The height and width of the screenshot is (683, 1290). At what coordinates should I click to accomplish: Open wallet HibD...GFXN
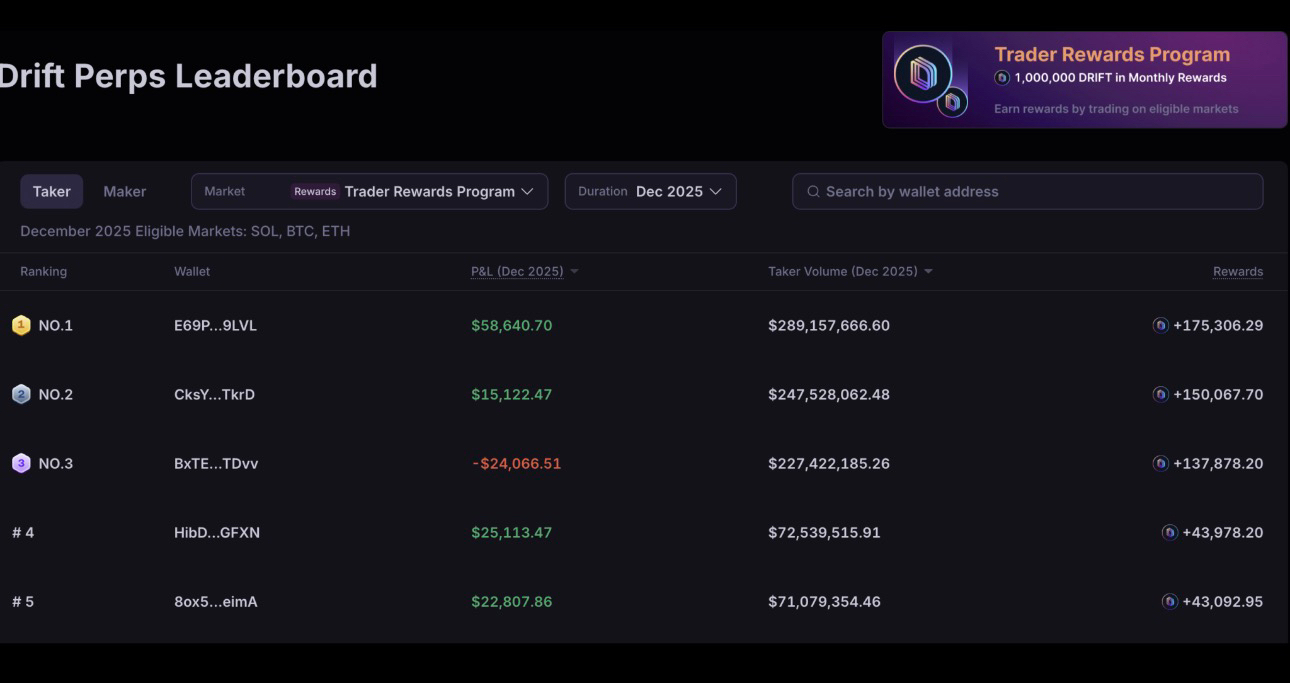[217, 532]
